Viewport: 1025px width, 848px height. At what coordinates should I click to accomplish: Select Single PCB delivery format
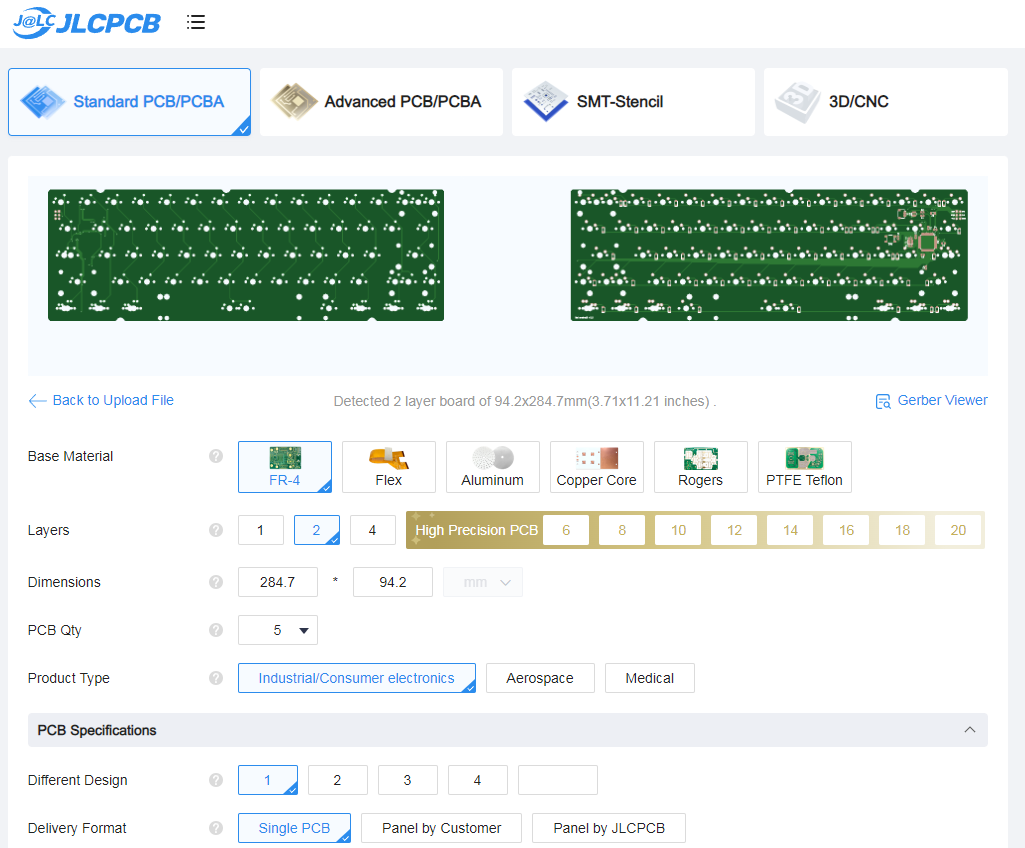[x=294, y=828]
